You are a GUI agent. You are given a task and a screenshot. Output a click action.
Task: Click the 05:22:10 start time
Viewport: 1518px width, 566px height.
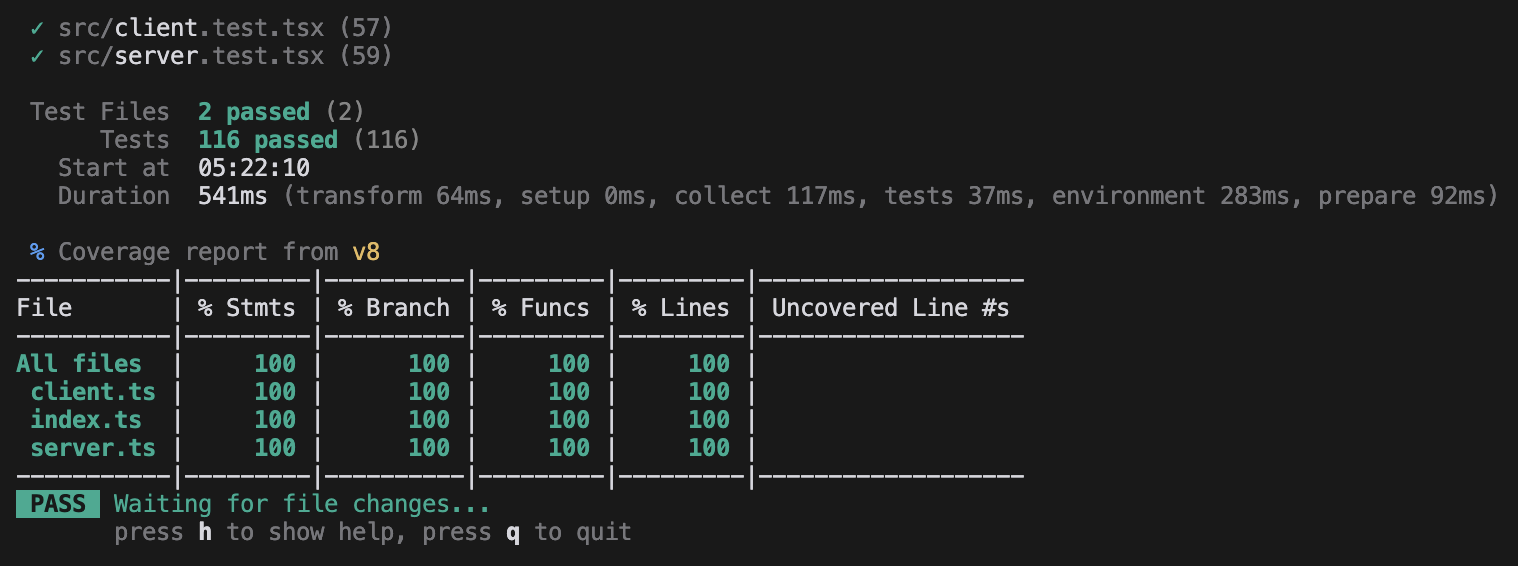click(254, 168)
